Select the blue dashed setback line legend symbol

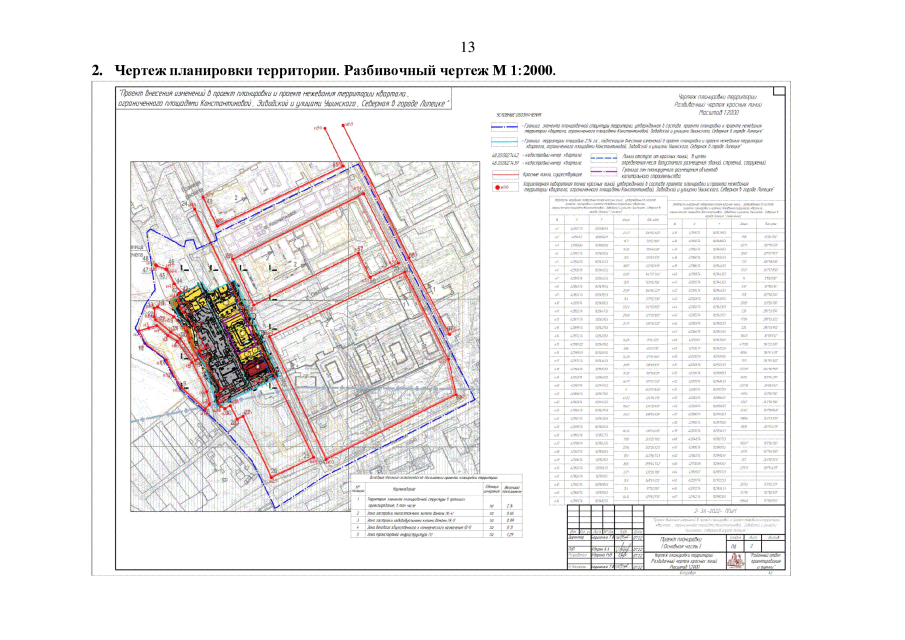pos(605,158)
